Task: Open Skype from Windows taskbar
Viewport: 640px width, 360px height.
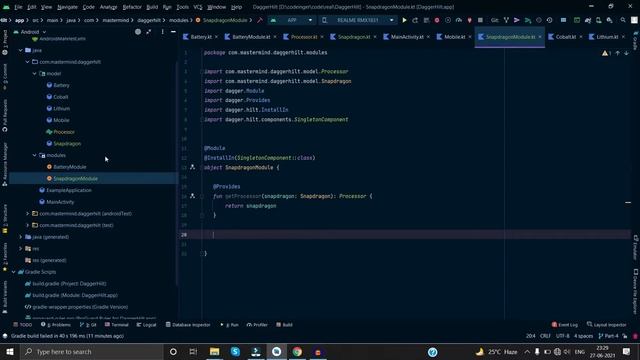Action: (235, 351)
